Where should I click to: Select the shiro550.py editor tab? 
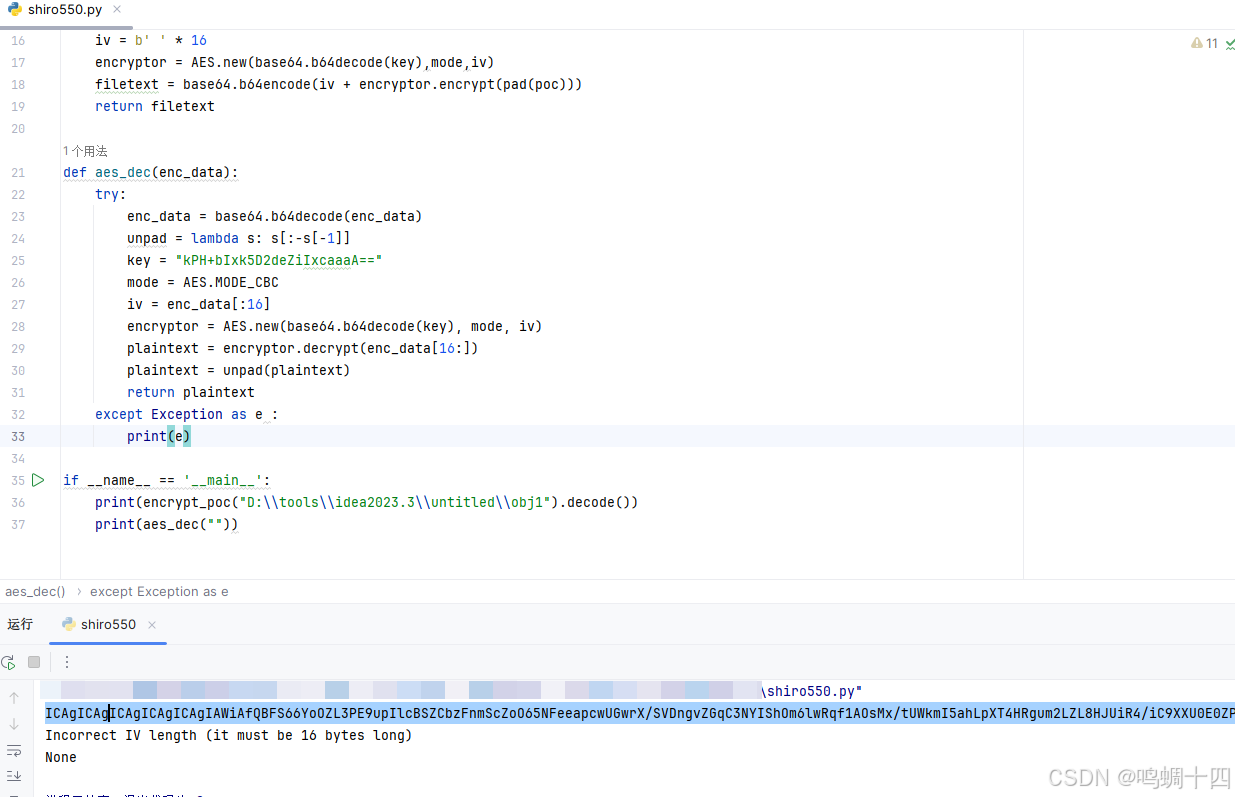[66, 10]
